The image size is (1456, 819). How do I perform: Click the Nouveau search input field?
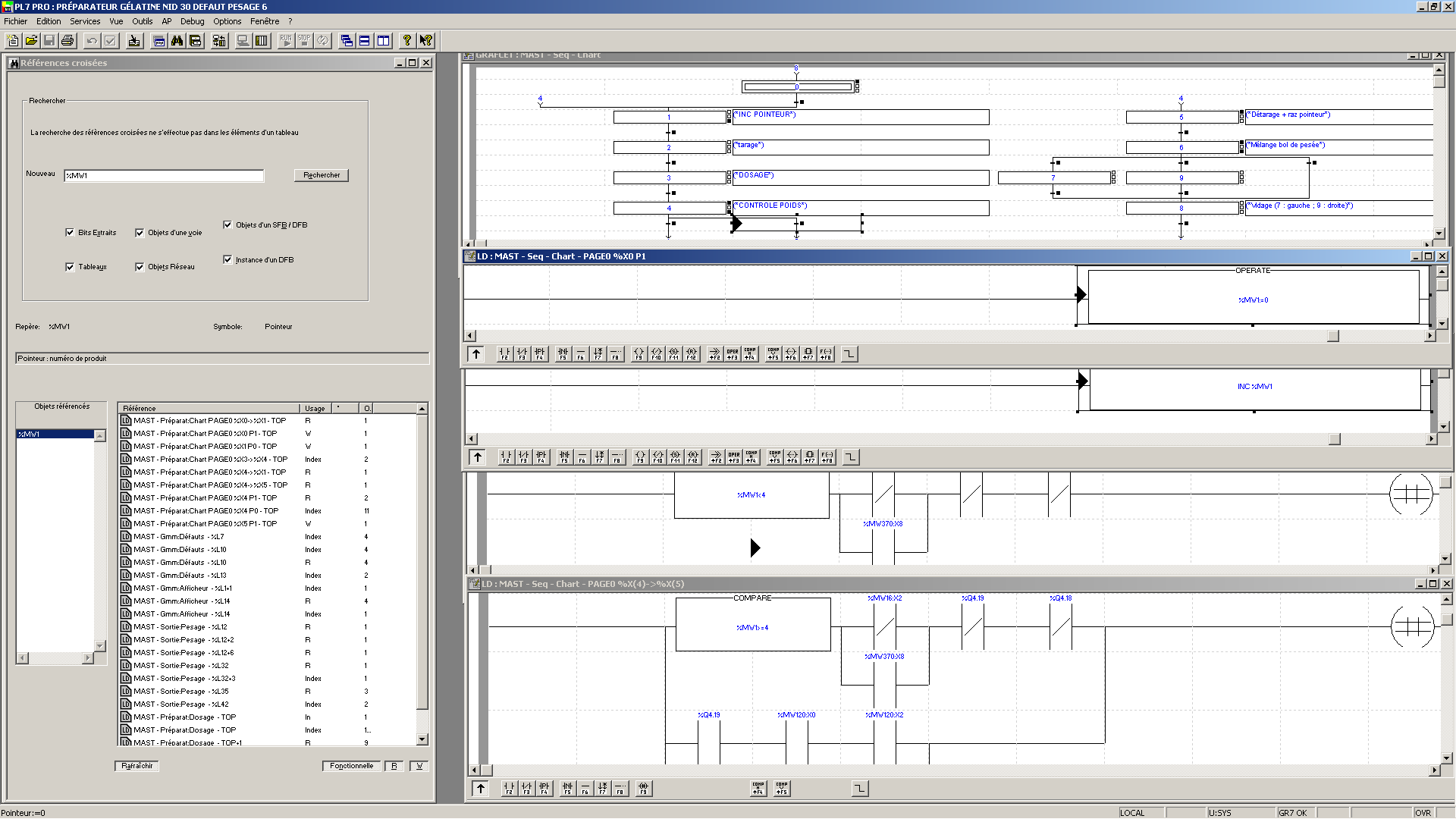[164, 176]
